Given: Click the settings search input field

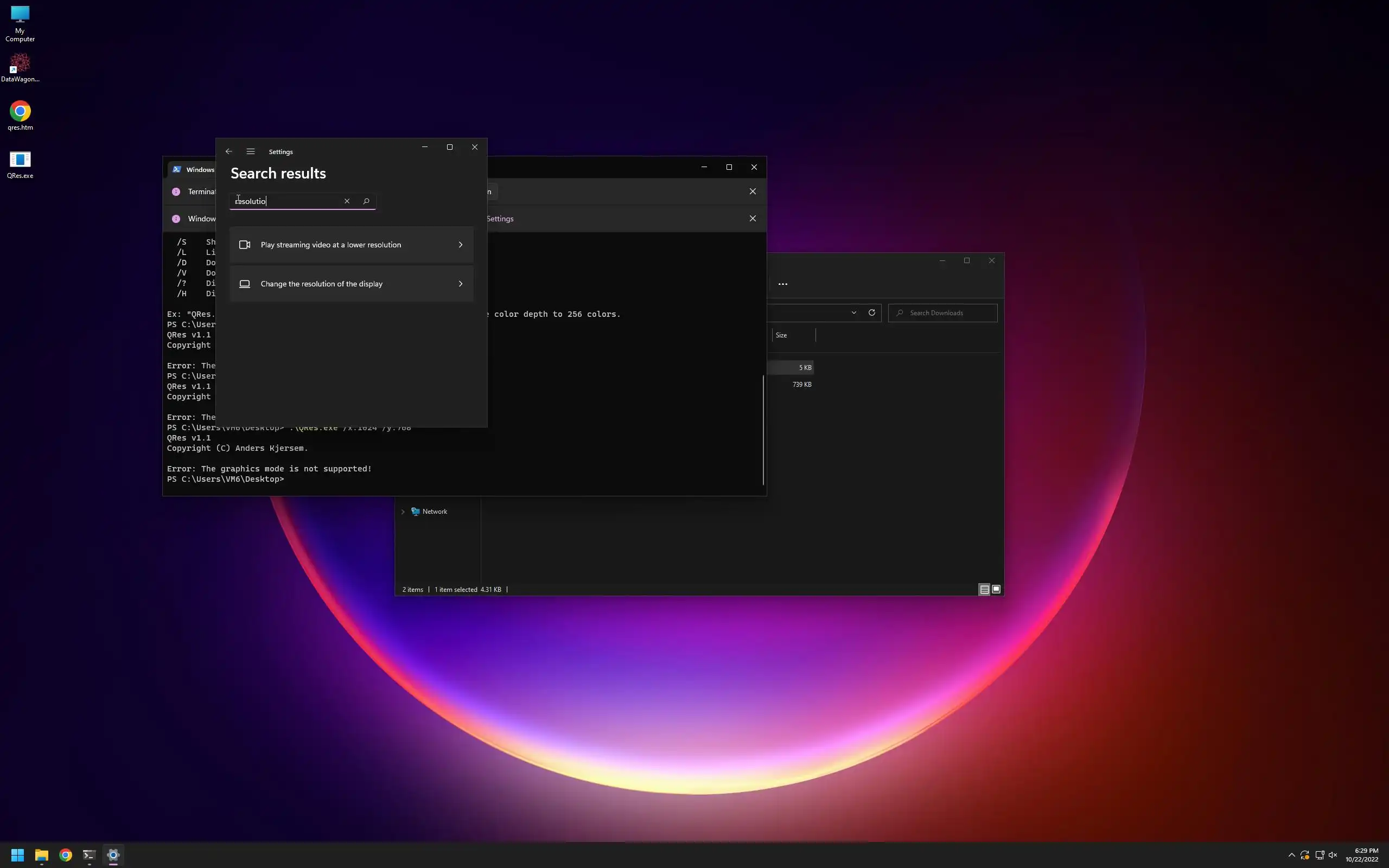Looking at the screenshot, I should click(x=287, y=201).
